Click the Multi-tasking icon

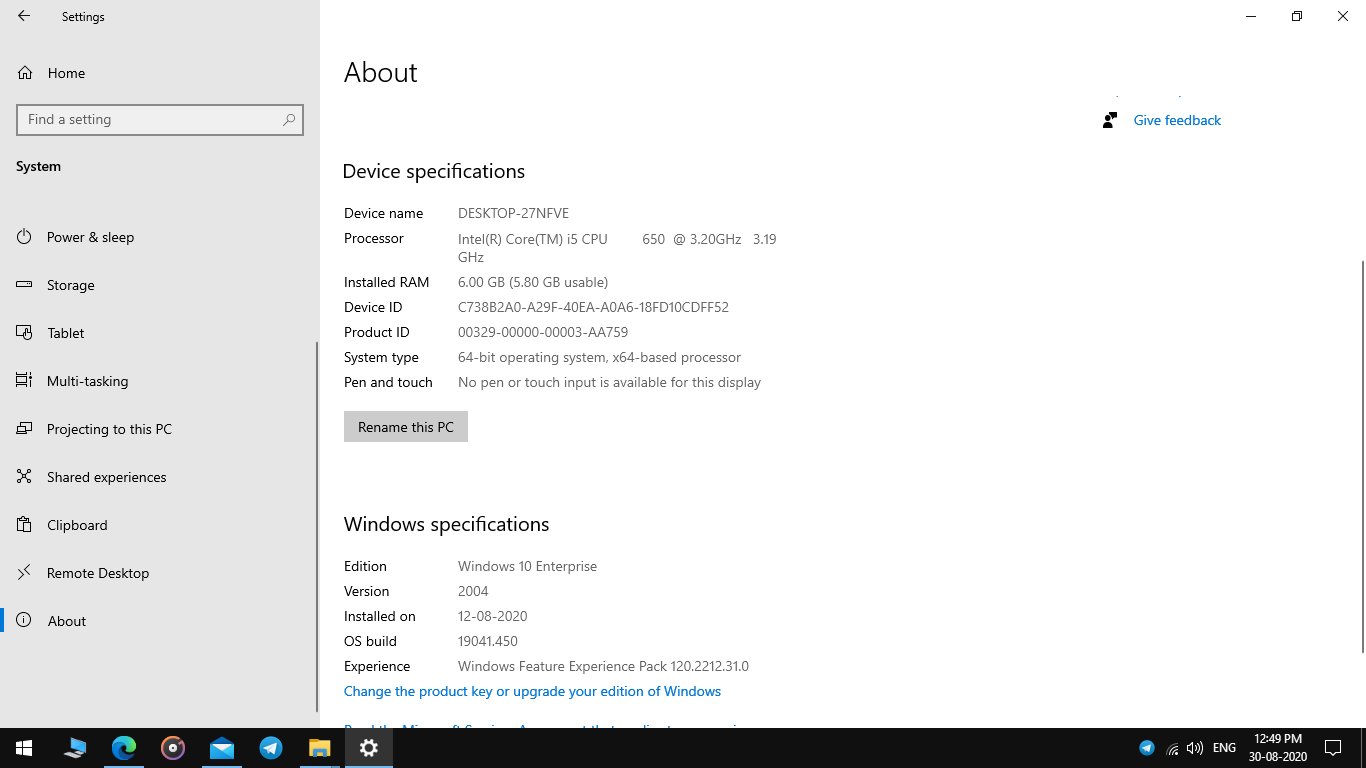24,381
